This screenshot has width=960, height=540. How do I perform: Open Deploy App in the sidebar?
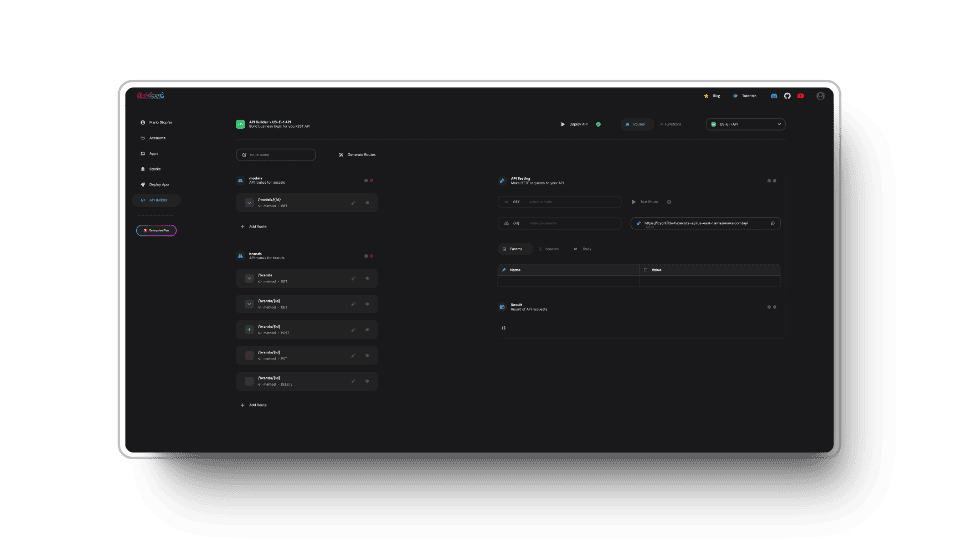tap(156, 185)
